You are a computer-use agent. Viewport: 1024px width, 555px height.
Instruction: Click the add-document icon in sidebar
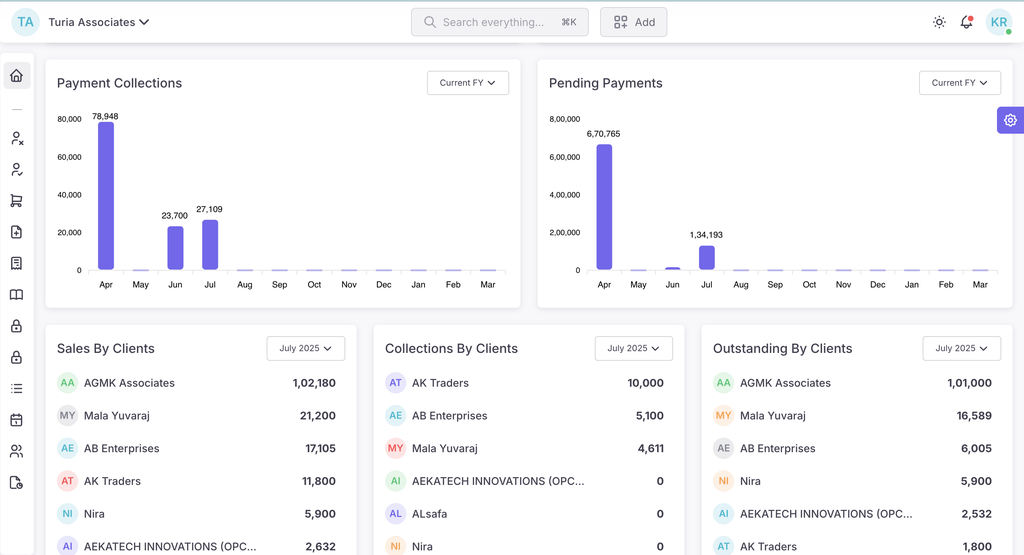click(17, 232)
